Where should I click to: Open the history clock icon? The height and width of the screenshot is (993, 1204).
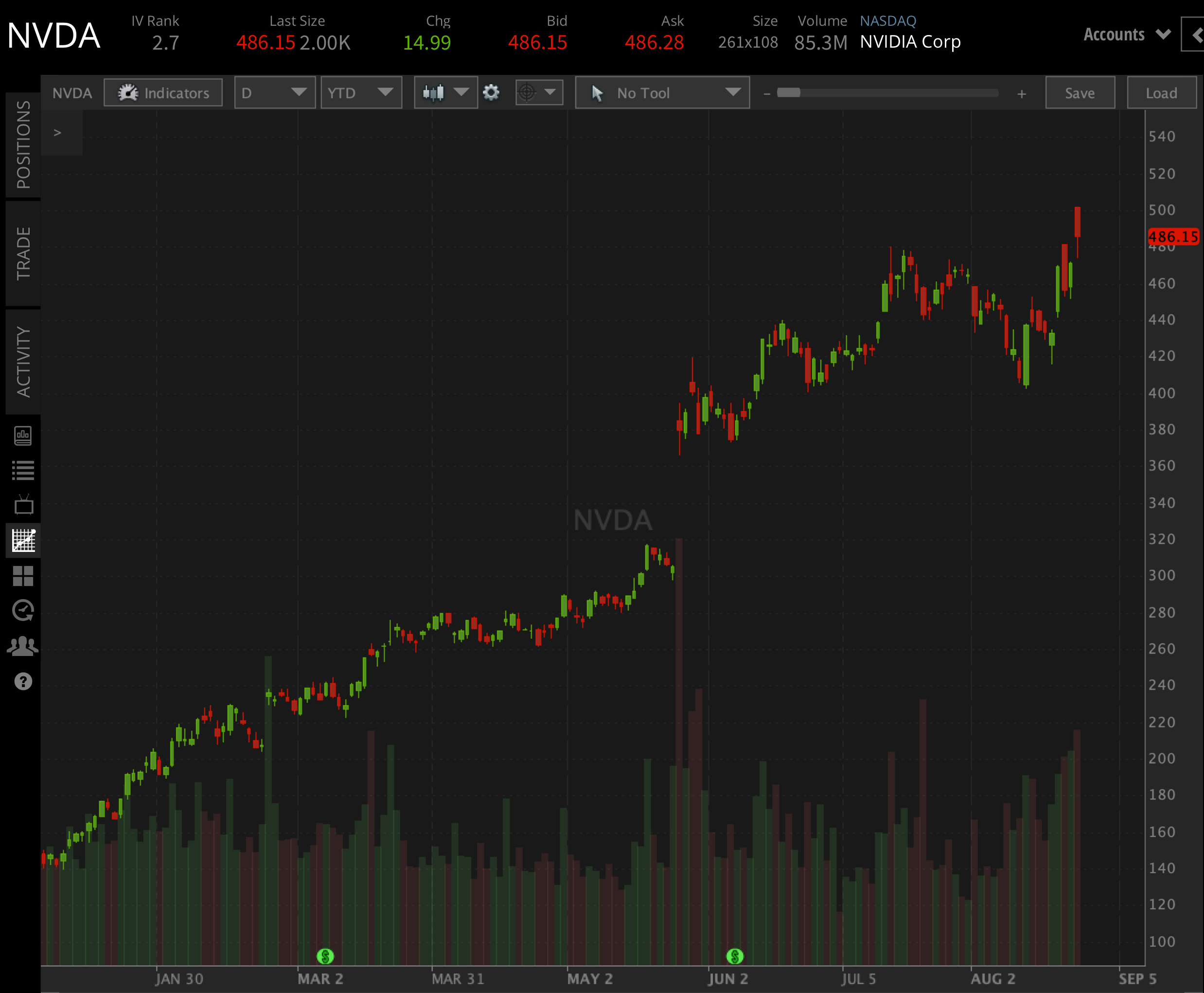(23, 610)
